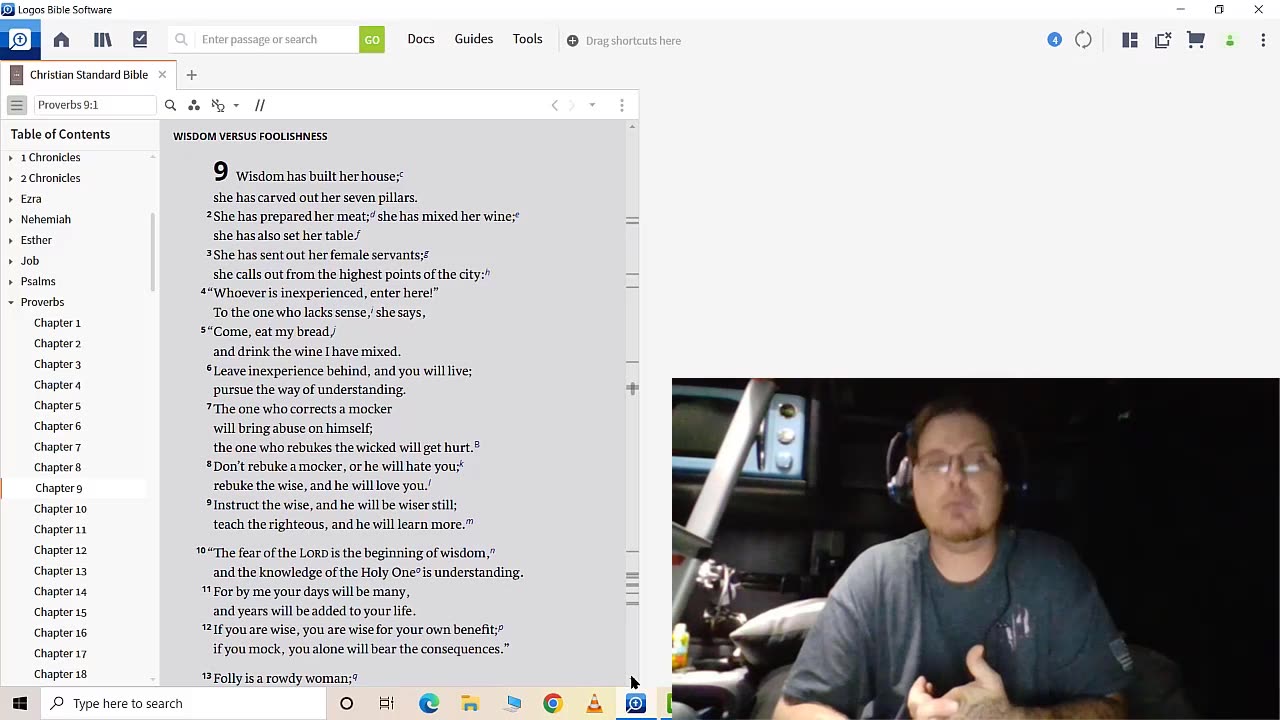Screen dimensions: 1280x720
Task: Close the Christian Standard Bible tab
Action: coord(162,75)
